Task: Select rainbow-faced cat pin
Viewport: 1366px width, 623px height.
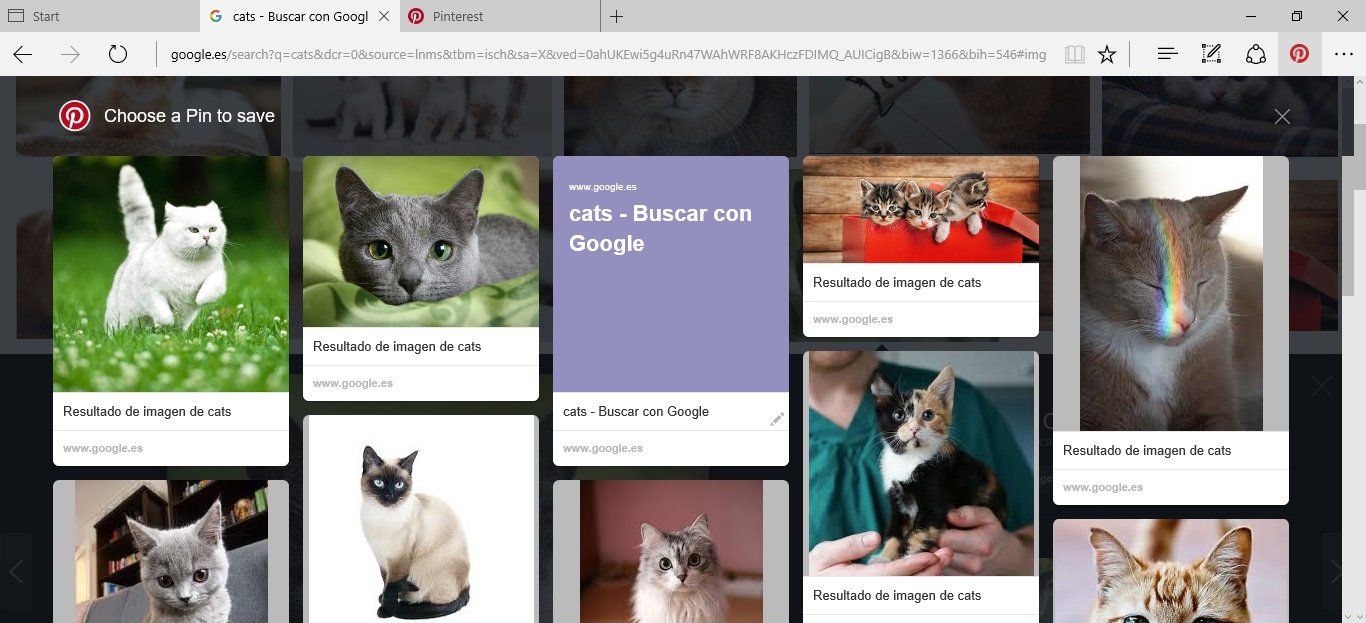Action: (x=1171, y=293)
